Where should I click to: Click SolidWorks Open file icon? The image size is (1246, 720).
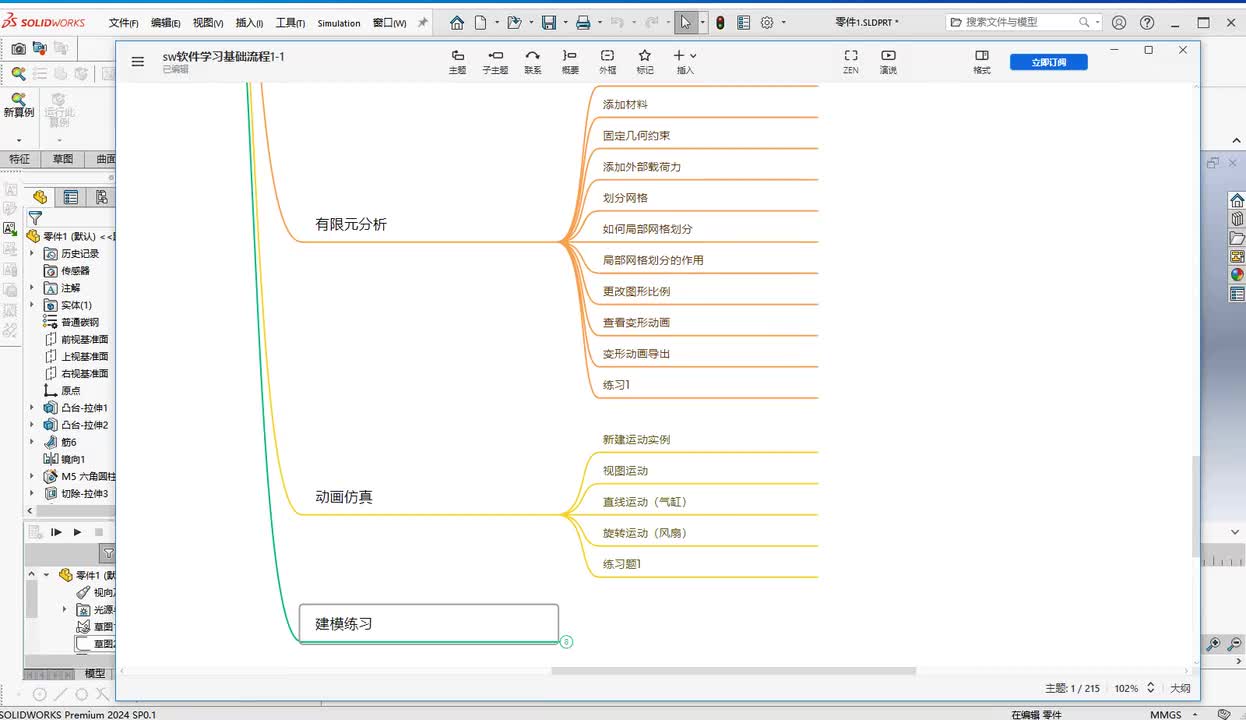pos(514,22)
